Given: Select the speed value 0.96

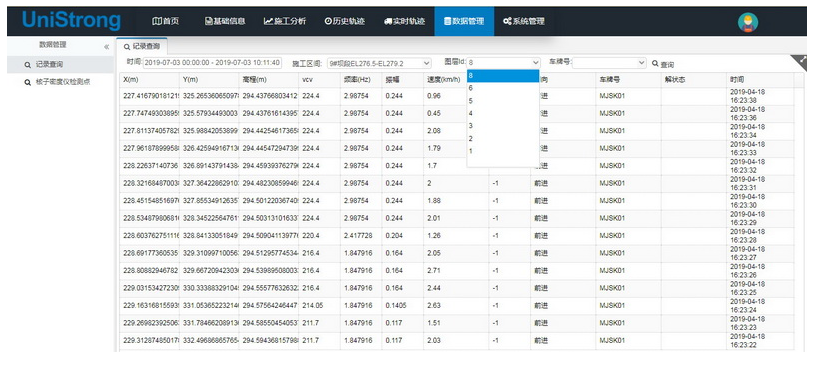Looking at the screenshot, I should click(x=434, y=96).
